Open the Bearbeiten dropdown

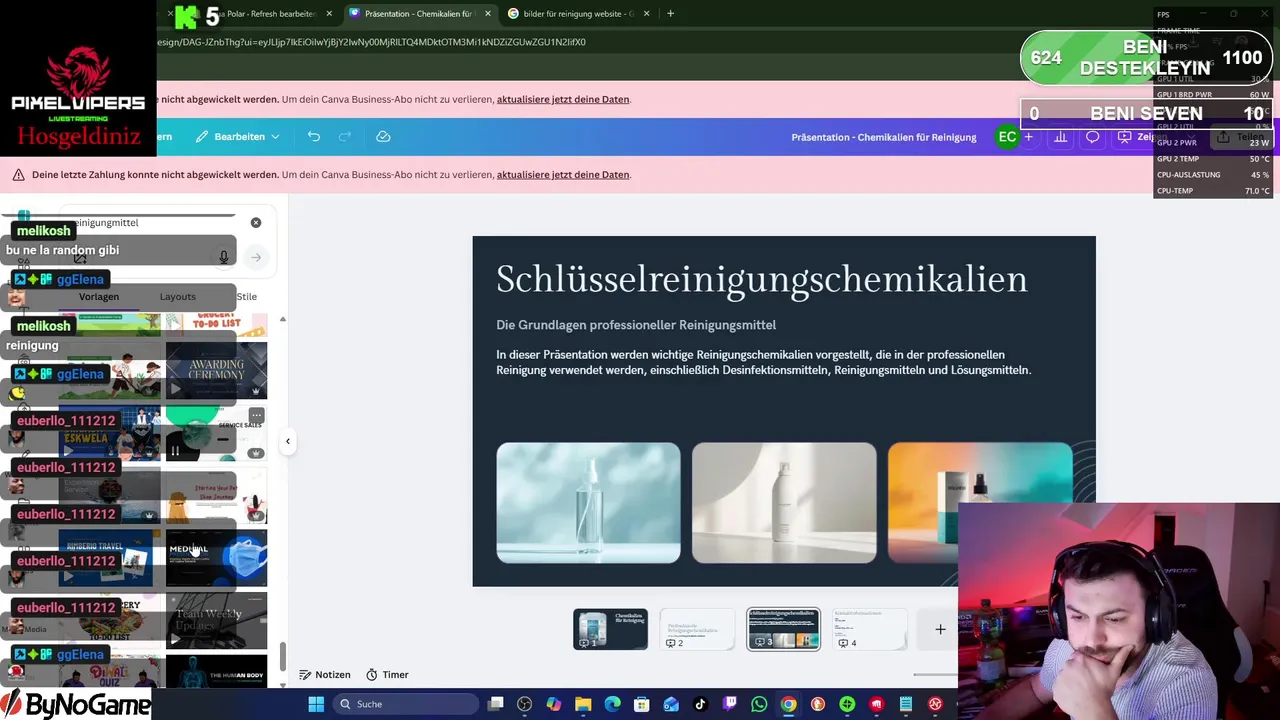pos(237,136)
